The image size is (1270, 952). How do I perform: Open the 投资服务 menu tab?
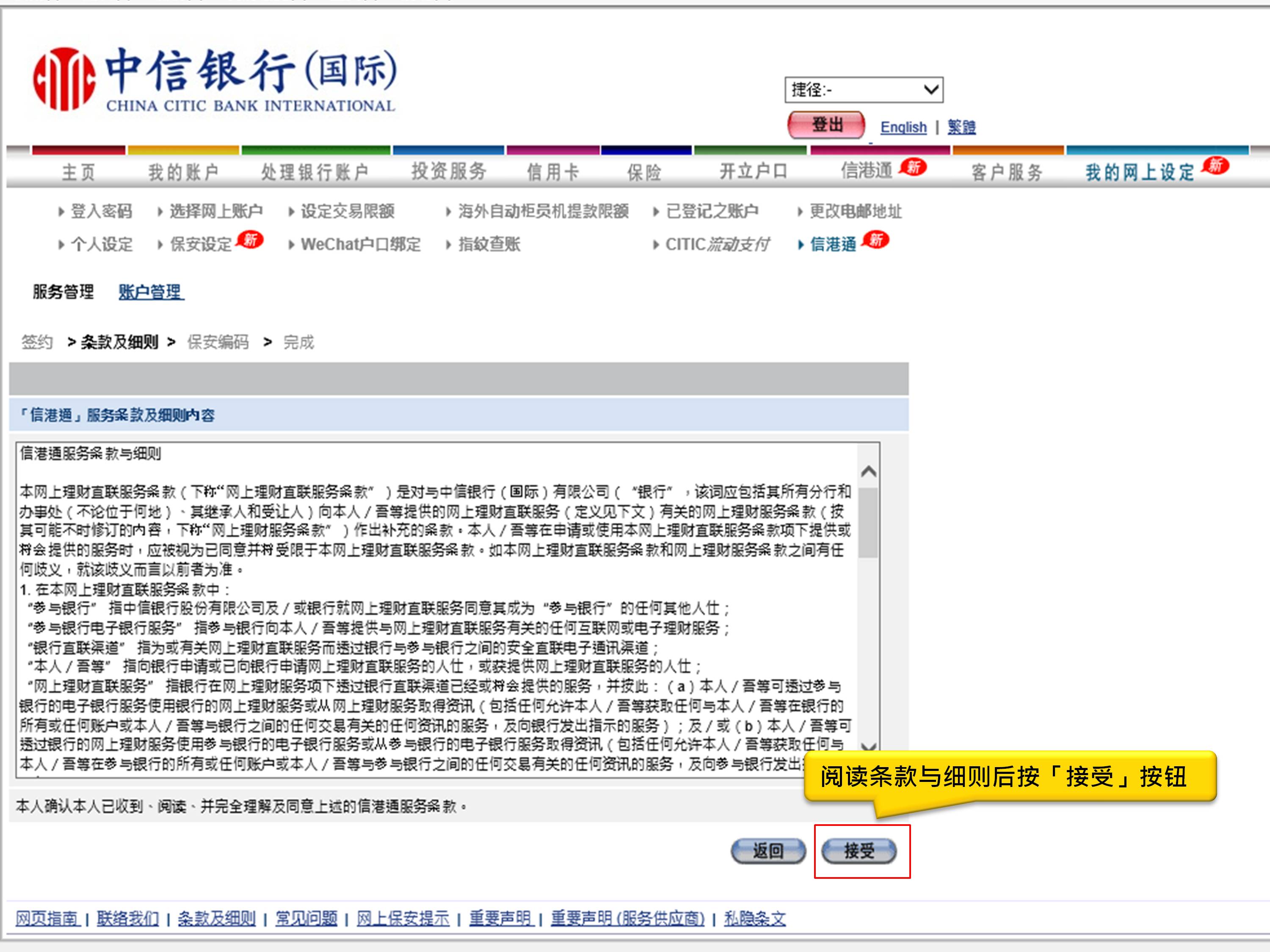click(x=448, y=171)
